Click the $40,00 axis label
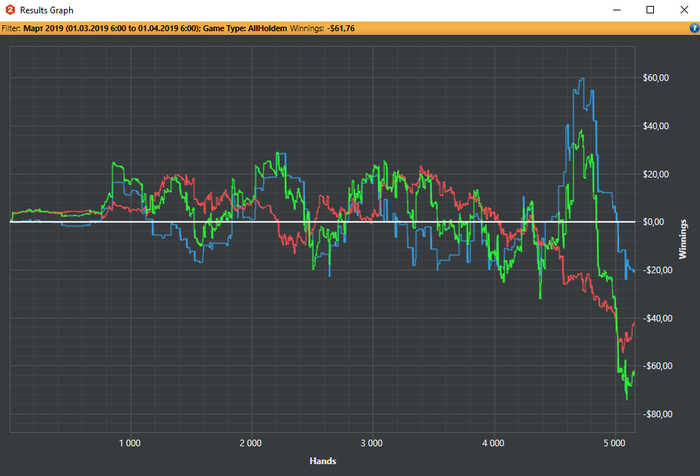Image resolution: width=700 pixels, height=476 pixels. (x=655, y=126)
